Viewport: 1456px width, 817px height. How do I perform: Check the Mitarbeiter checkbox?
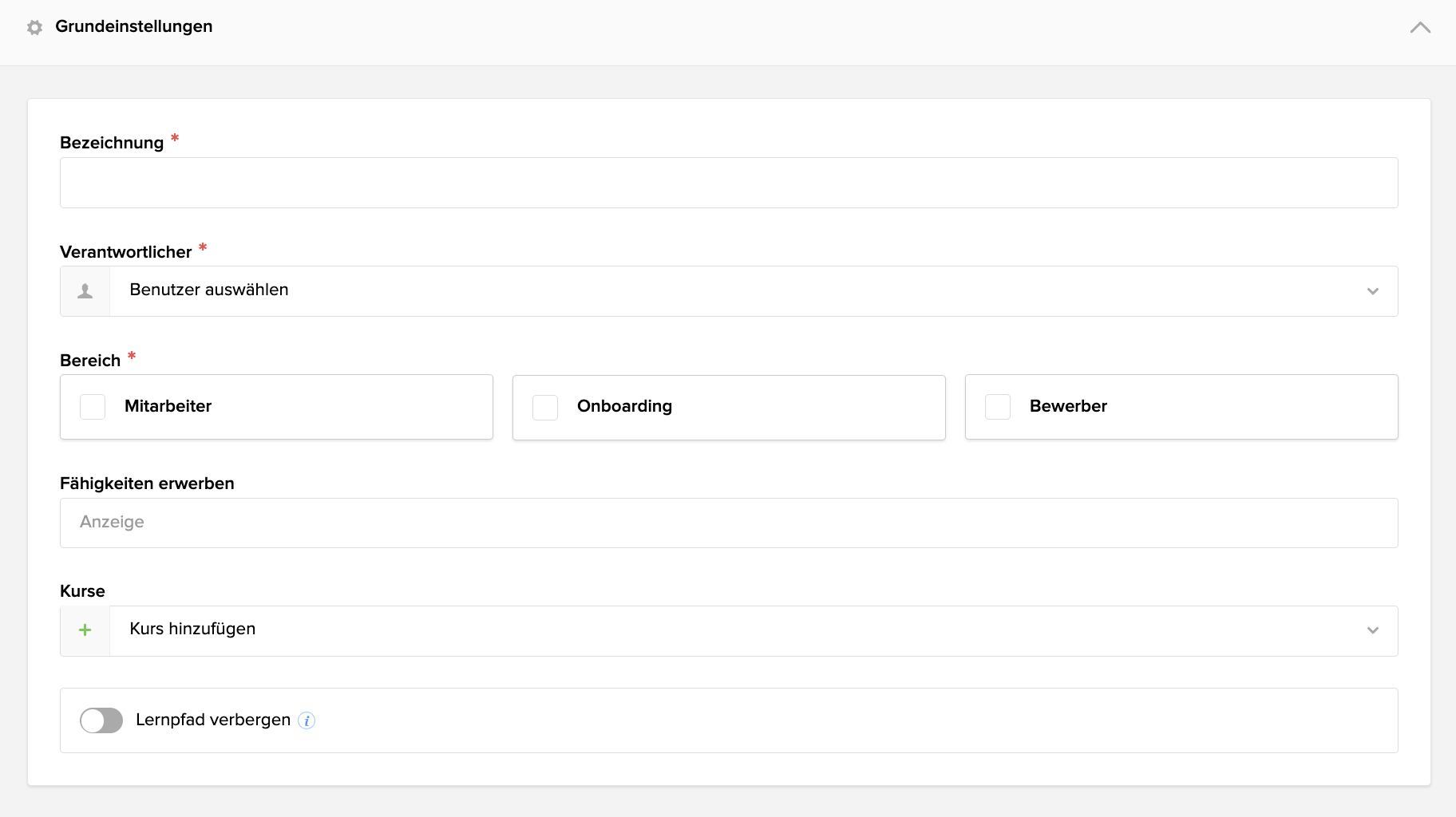coord(93,407)
